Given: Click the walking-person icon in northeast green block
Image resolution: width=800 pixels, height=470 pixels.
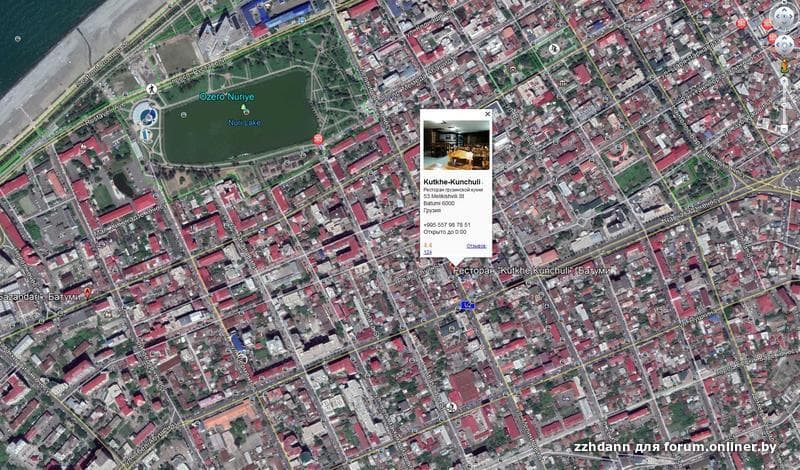Looking at the screenshot, I should click(x=554, y=49).
